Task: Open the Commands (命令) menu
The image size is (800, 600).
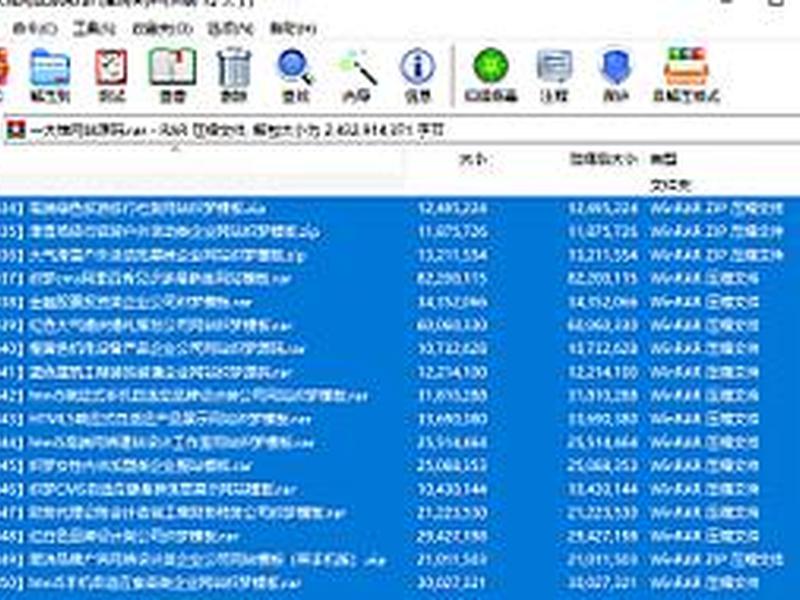Action: point(35,29)
